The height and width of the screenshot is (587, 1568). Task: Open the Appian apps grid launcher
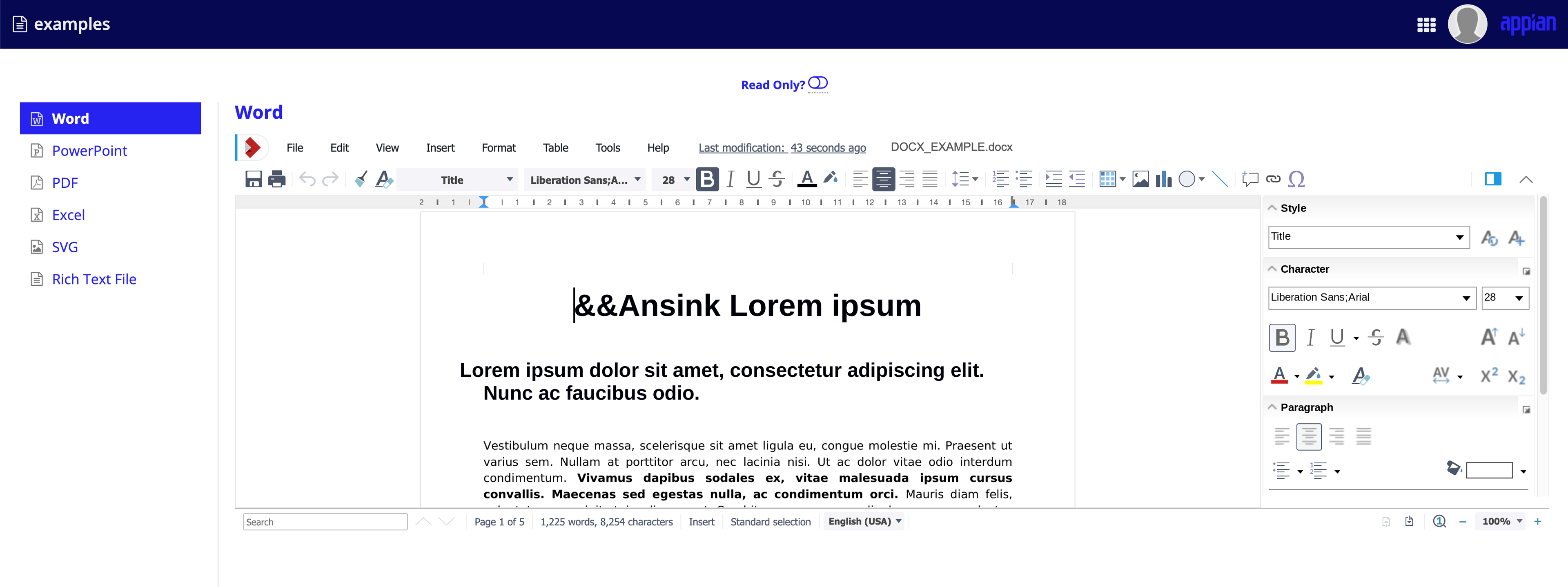[x=1426, y=25]
